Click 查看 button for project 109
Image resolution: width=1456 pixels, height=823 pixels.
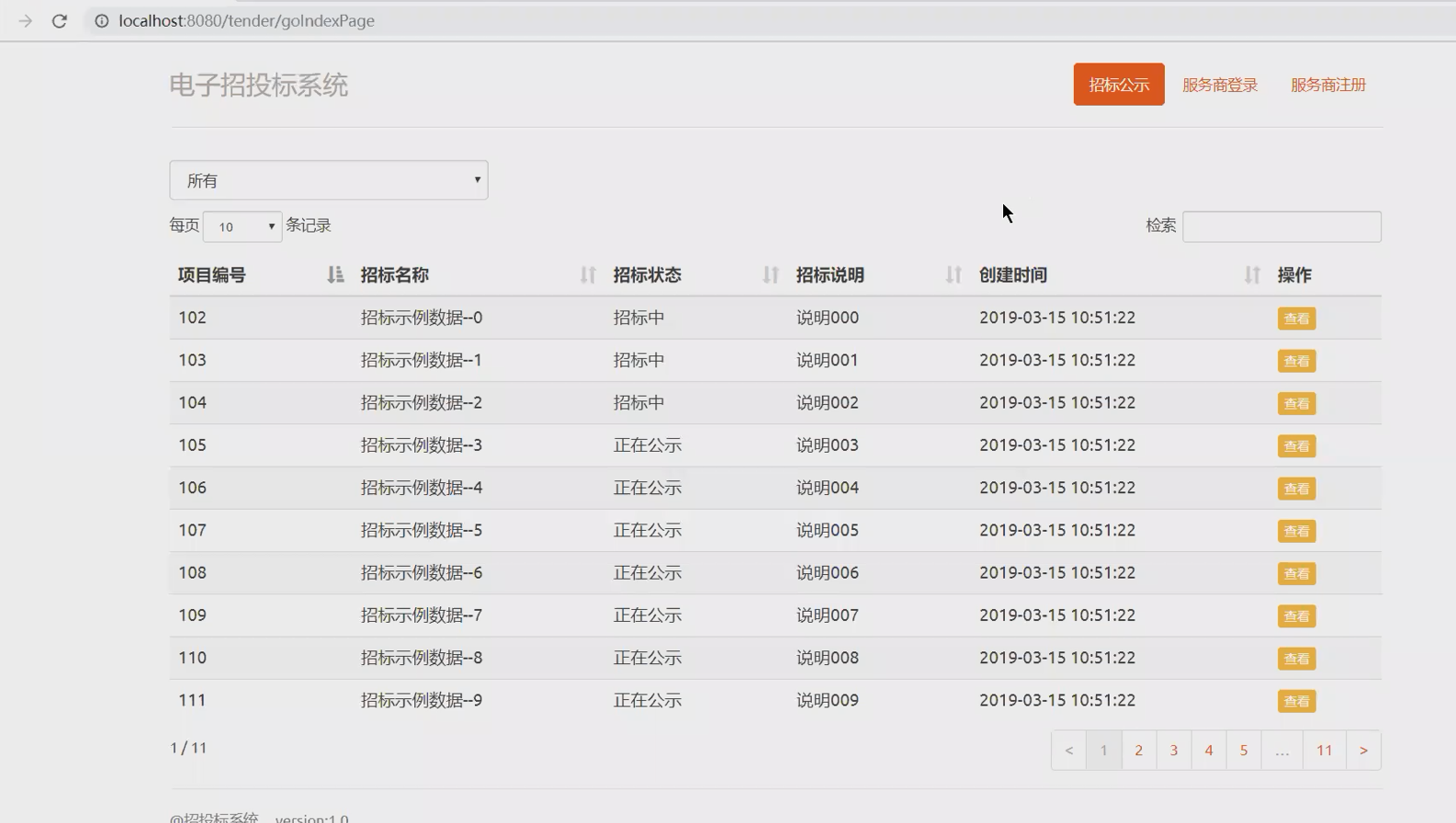(1296, 616)
